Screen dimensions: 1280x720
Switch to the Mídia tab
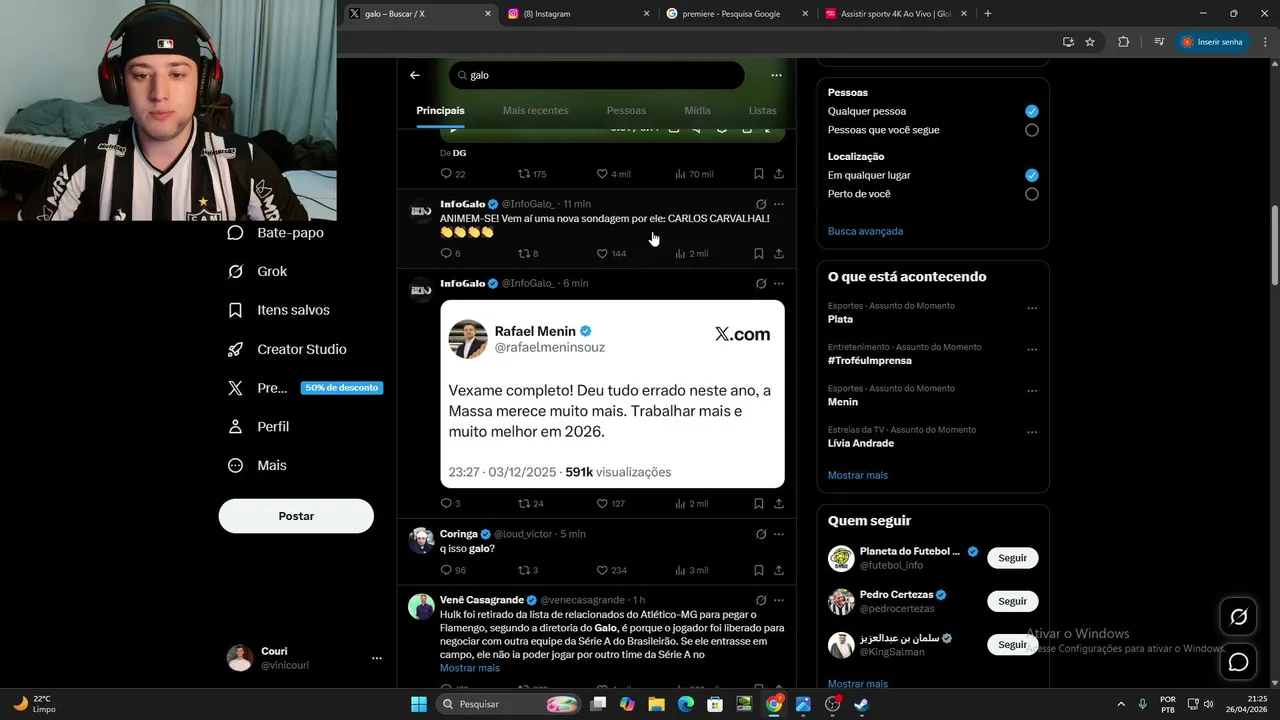(697, 111)
